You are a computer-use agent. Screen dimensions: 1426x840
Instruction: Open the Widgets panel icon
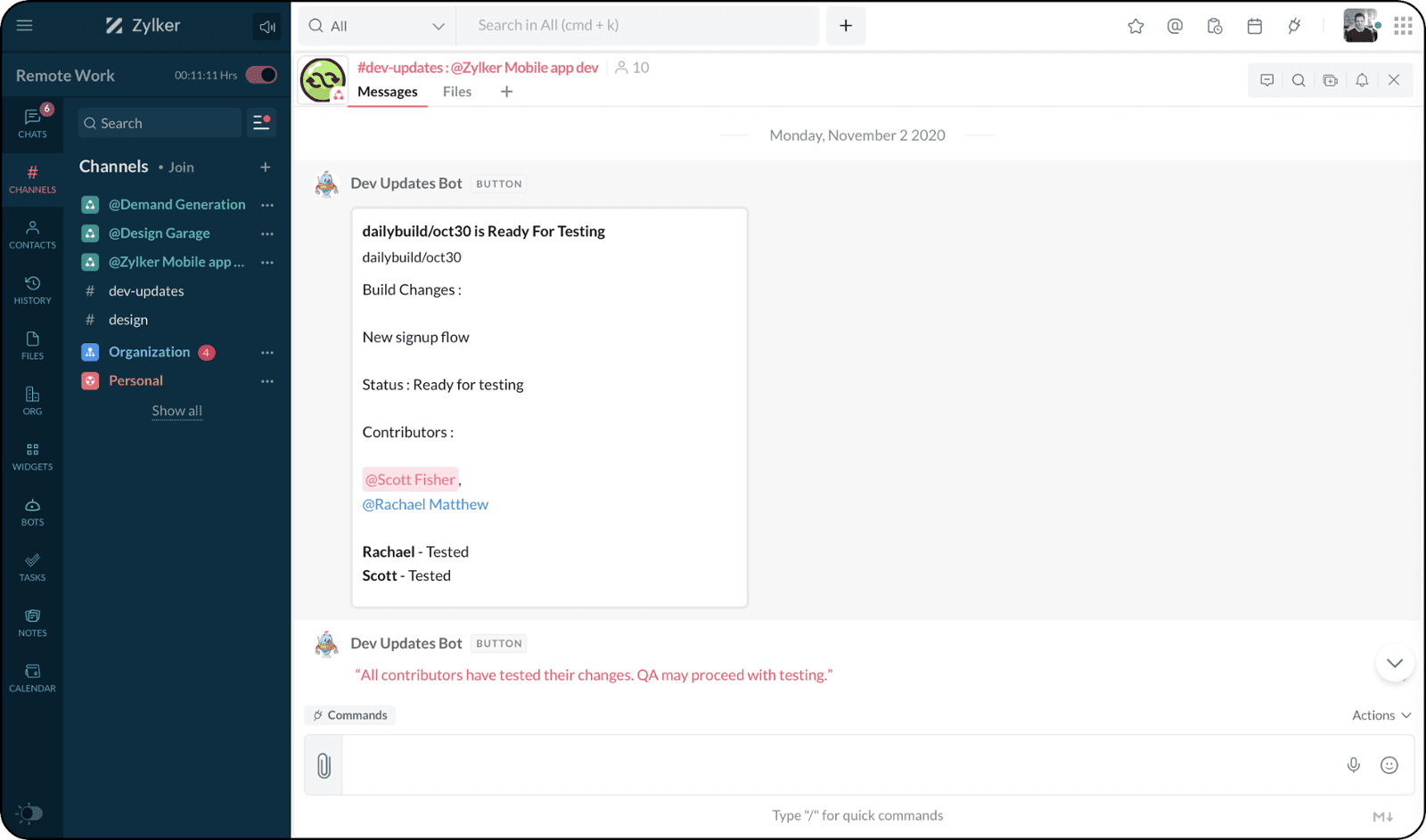[x=32, y=456]
